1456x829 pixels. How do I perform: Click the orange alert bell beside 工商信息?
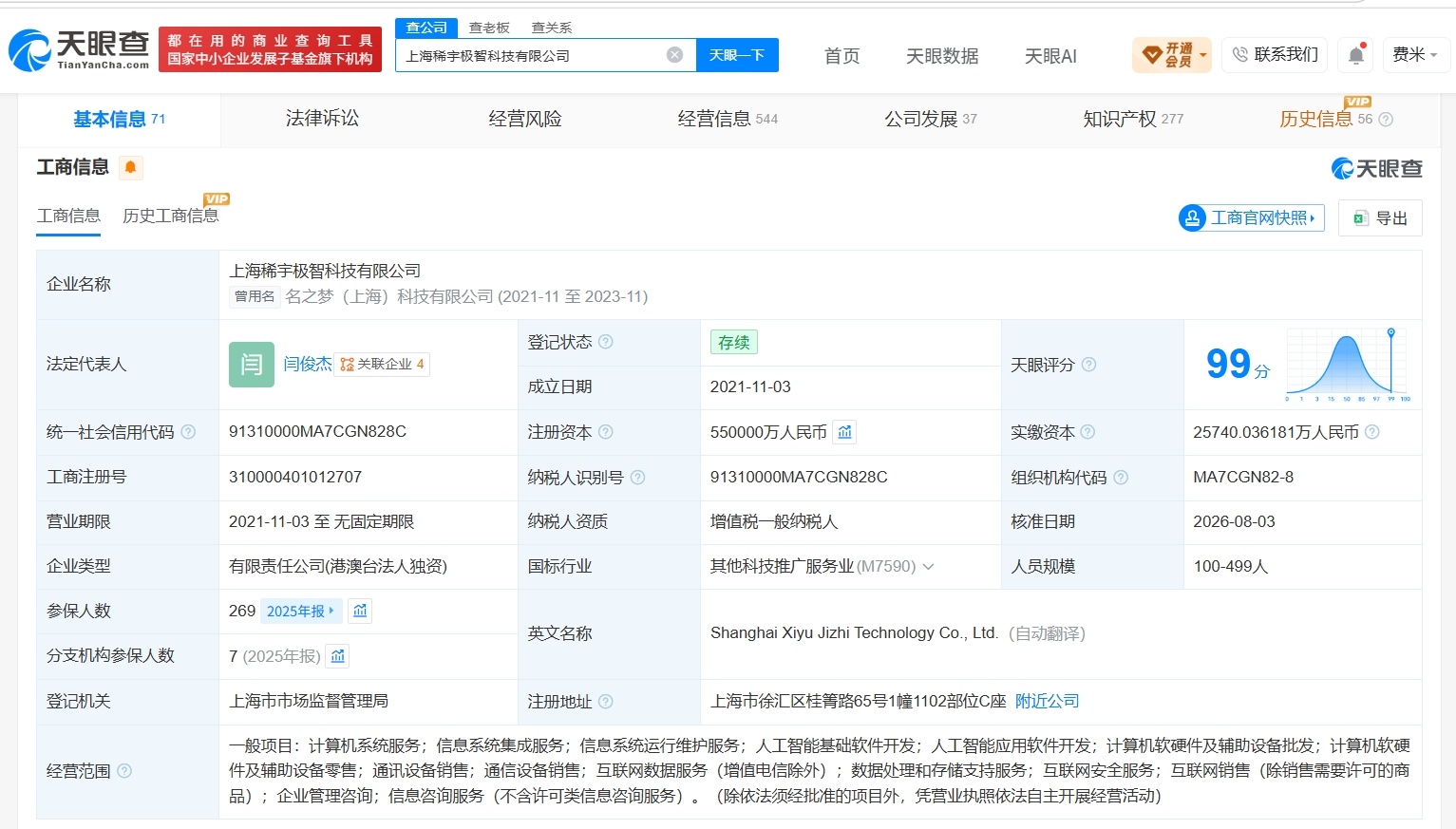point(130,168)
